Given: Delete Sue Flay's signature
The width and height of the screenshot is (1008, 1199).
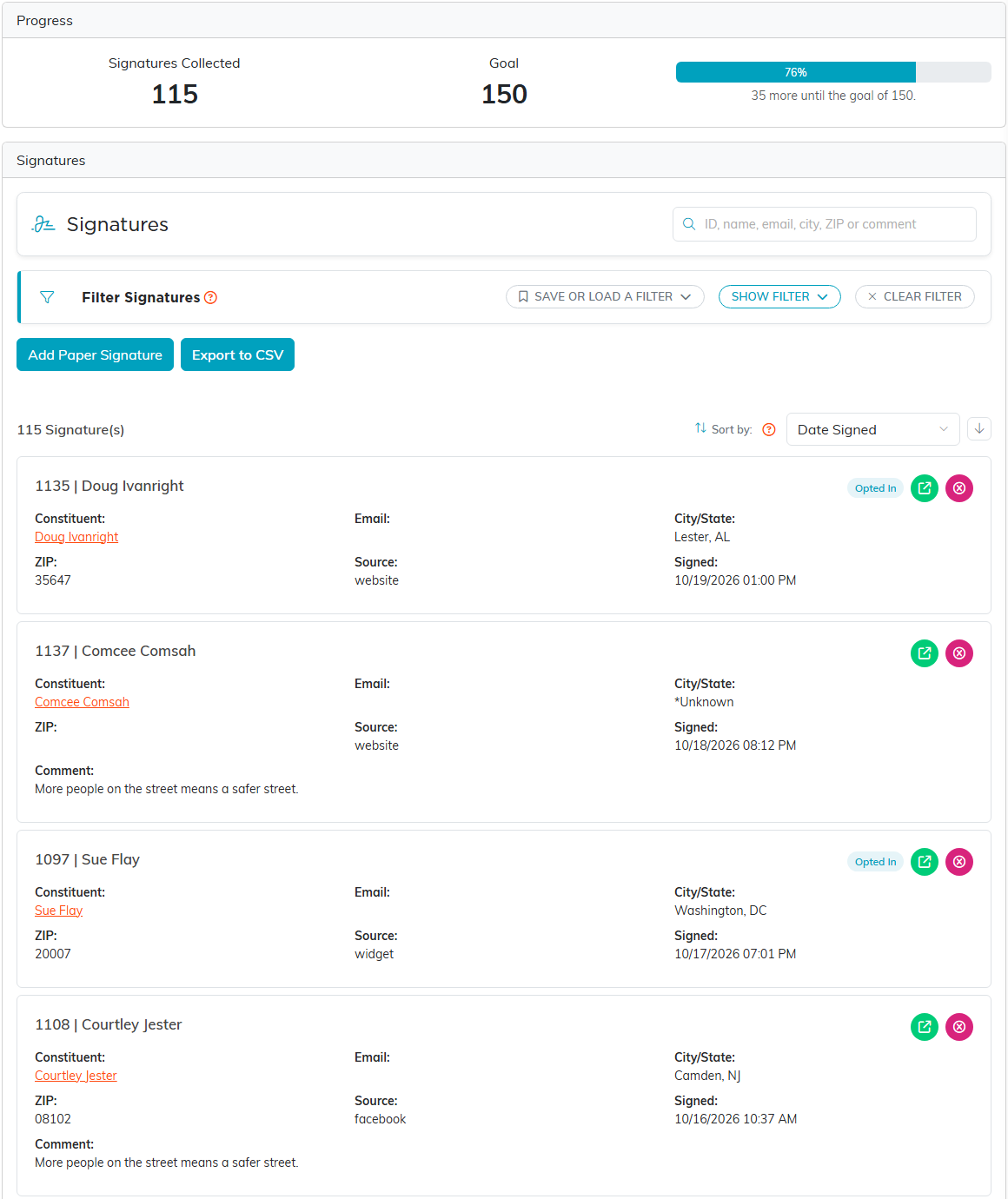Looking at the screenshot, I should pos(959,862).
